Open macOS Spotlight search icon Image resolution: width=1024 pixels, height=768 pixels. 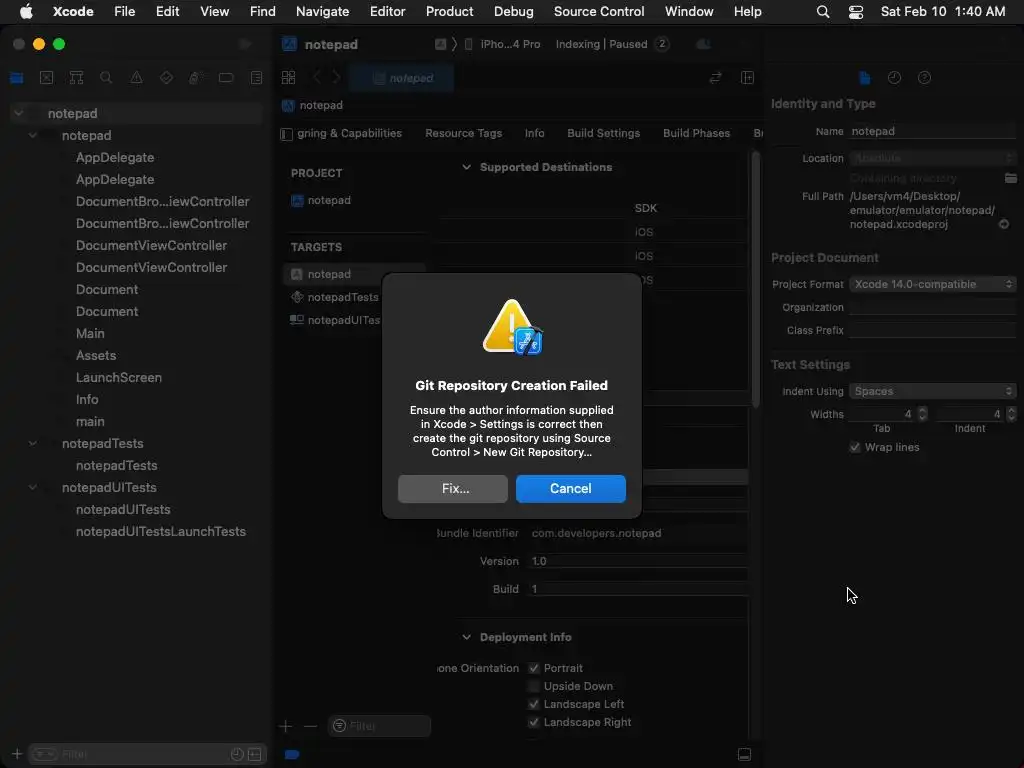coord(823,12)
